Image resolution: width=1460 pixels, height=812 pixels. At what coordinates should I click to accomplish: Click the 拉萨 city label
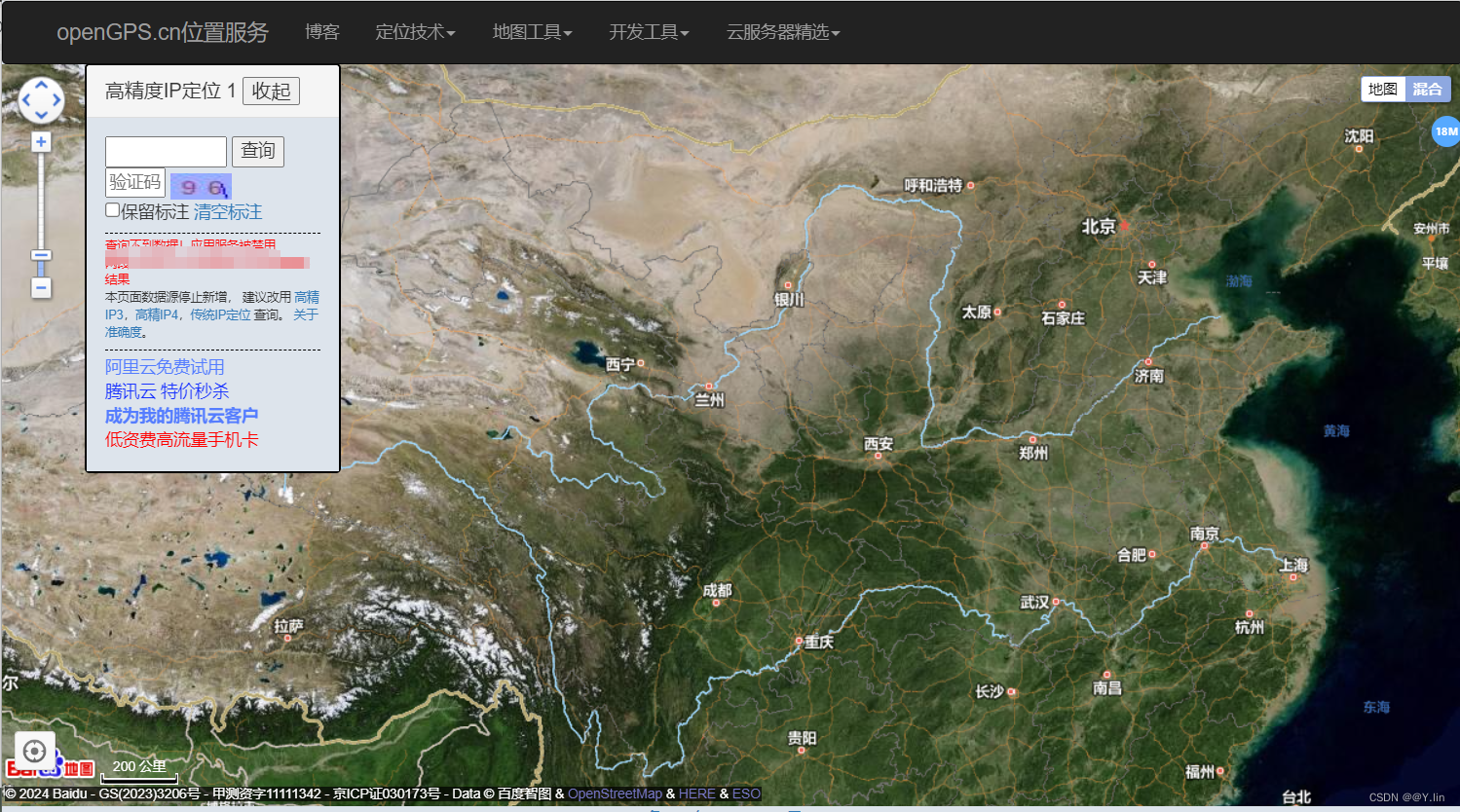click(289, 626)
